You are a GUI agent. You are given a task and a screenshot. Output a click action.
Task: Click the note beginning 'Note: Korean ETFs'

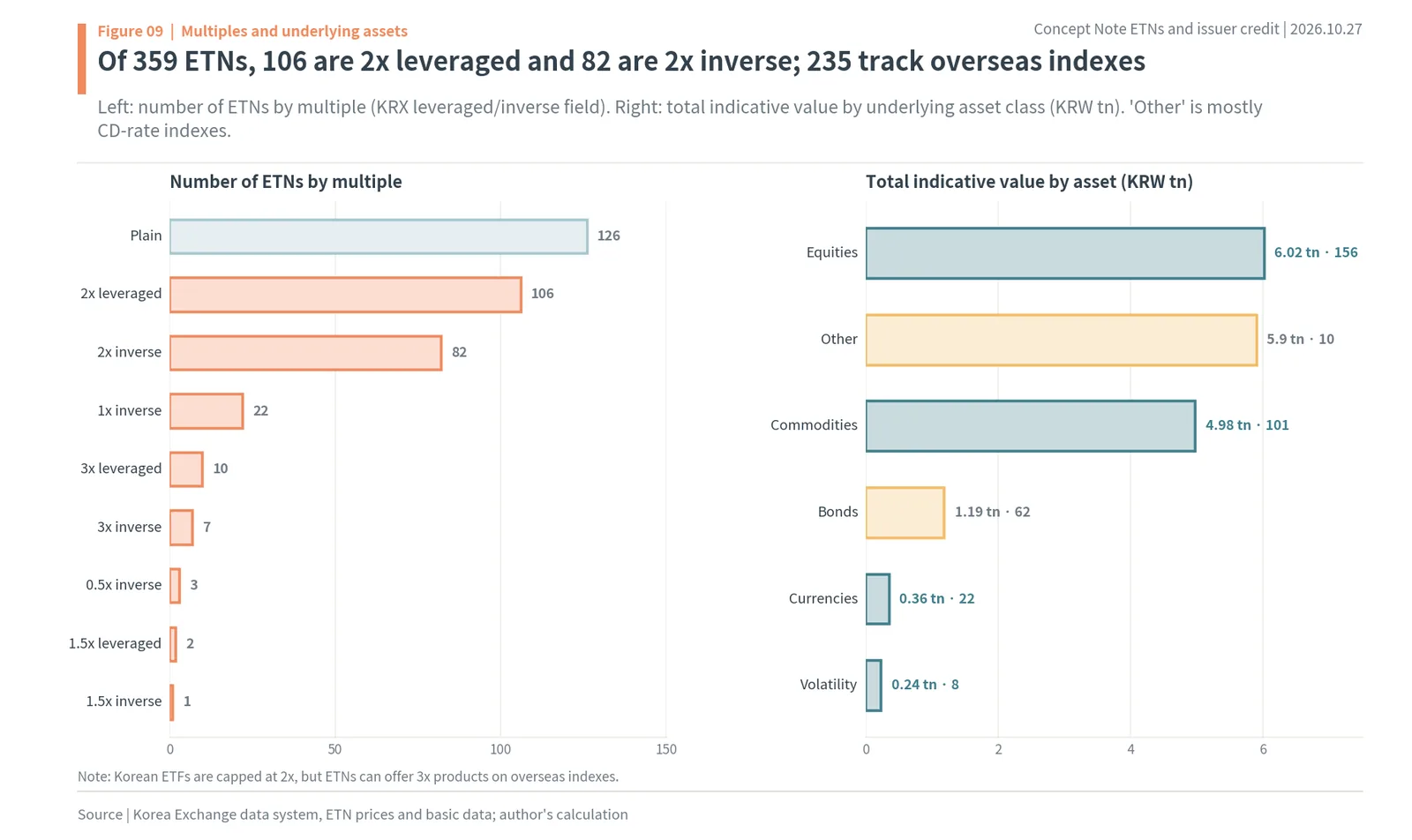348,776
